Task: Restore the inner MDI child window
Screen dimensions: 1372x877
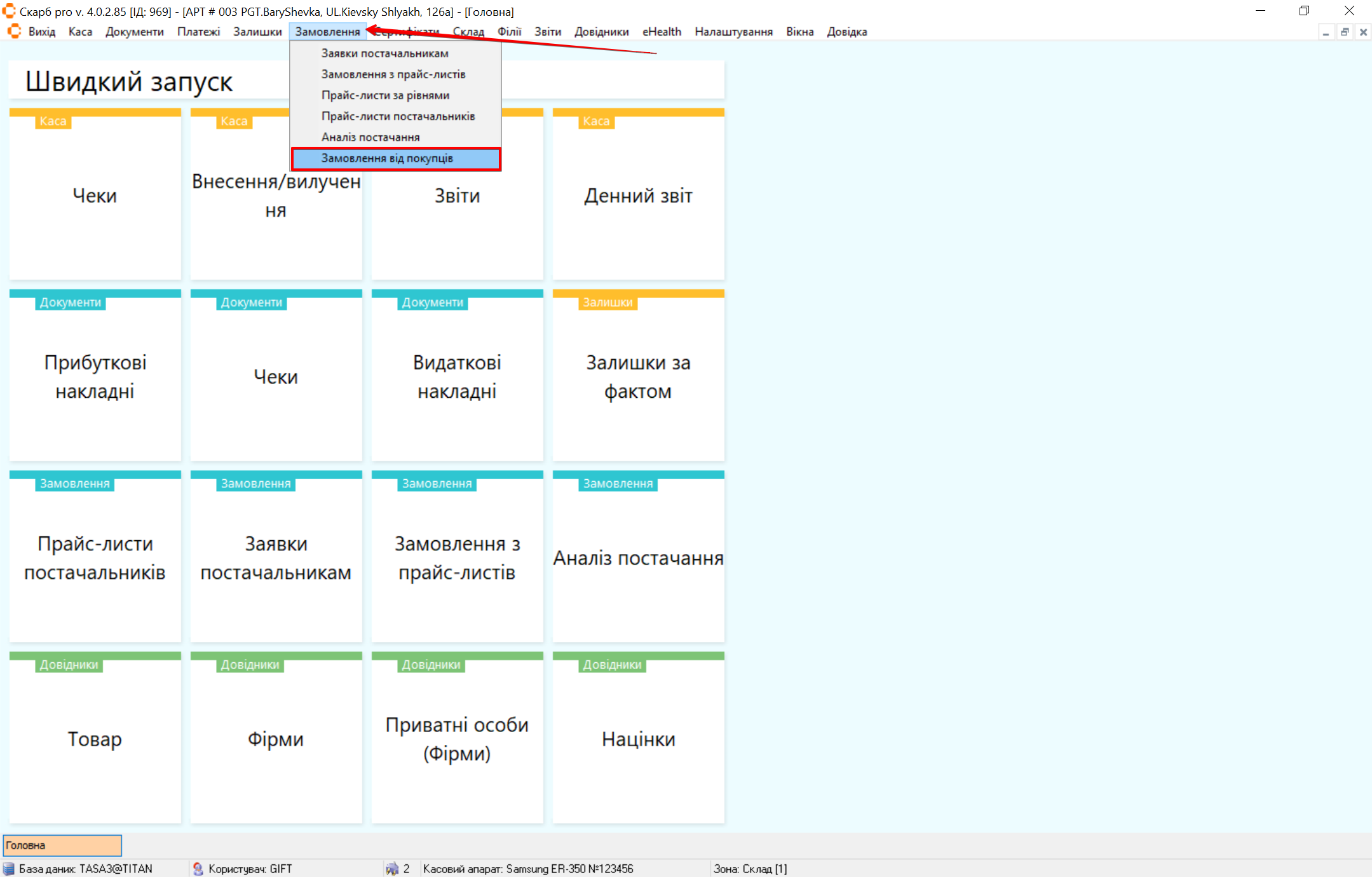Action: [x=1345, y=32]
